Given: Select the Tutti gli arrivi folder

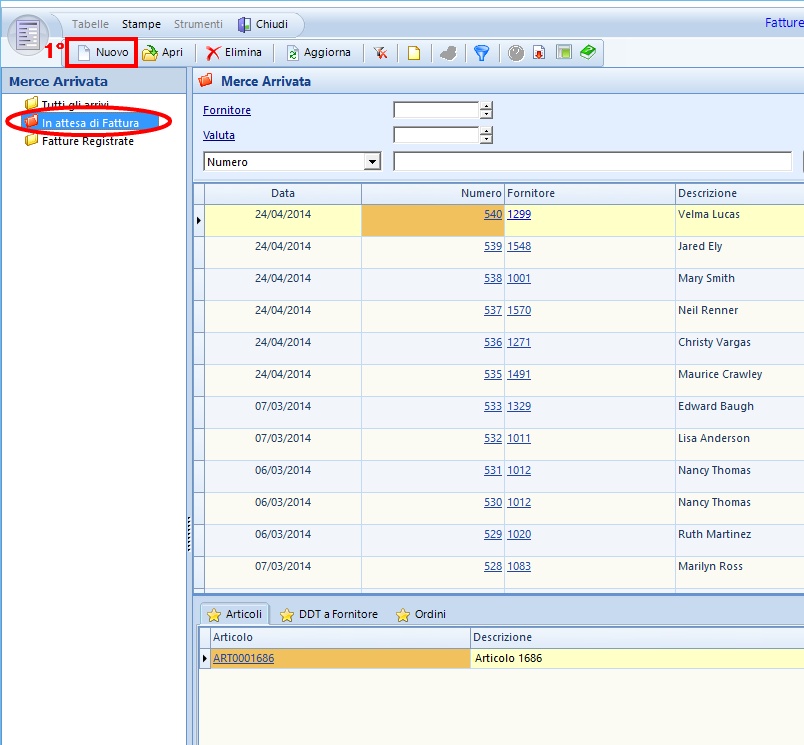Looking at the screenshot, I should [74, 105].
